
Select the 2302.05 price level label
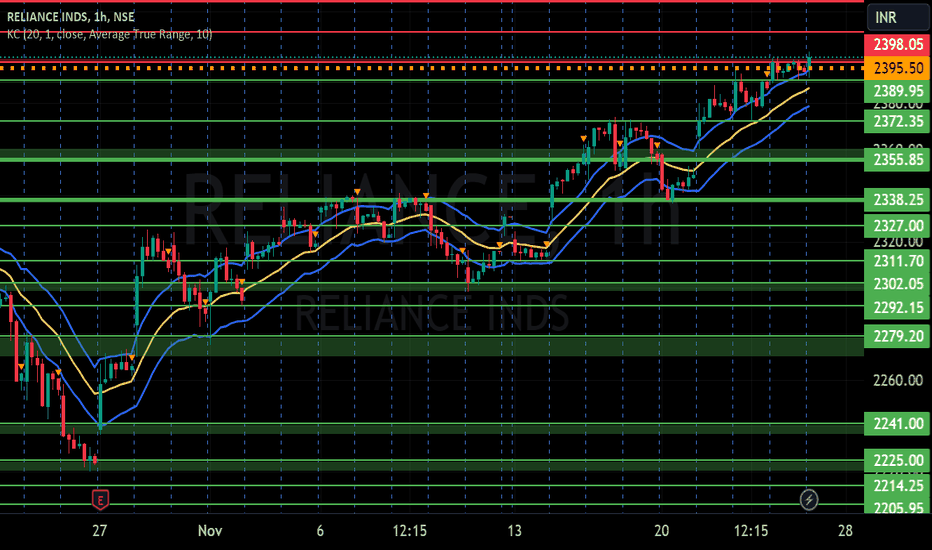(898, 284)
